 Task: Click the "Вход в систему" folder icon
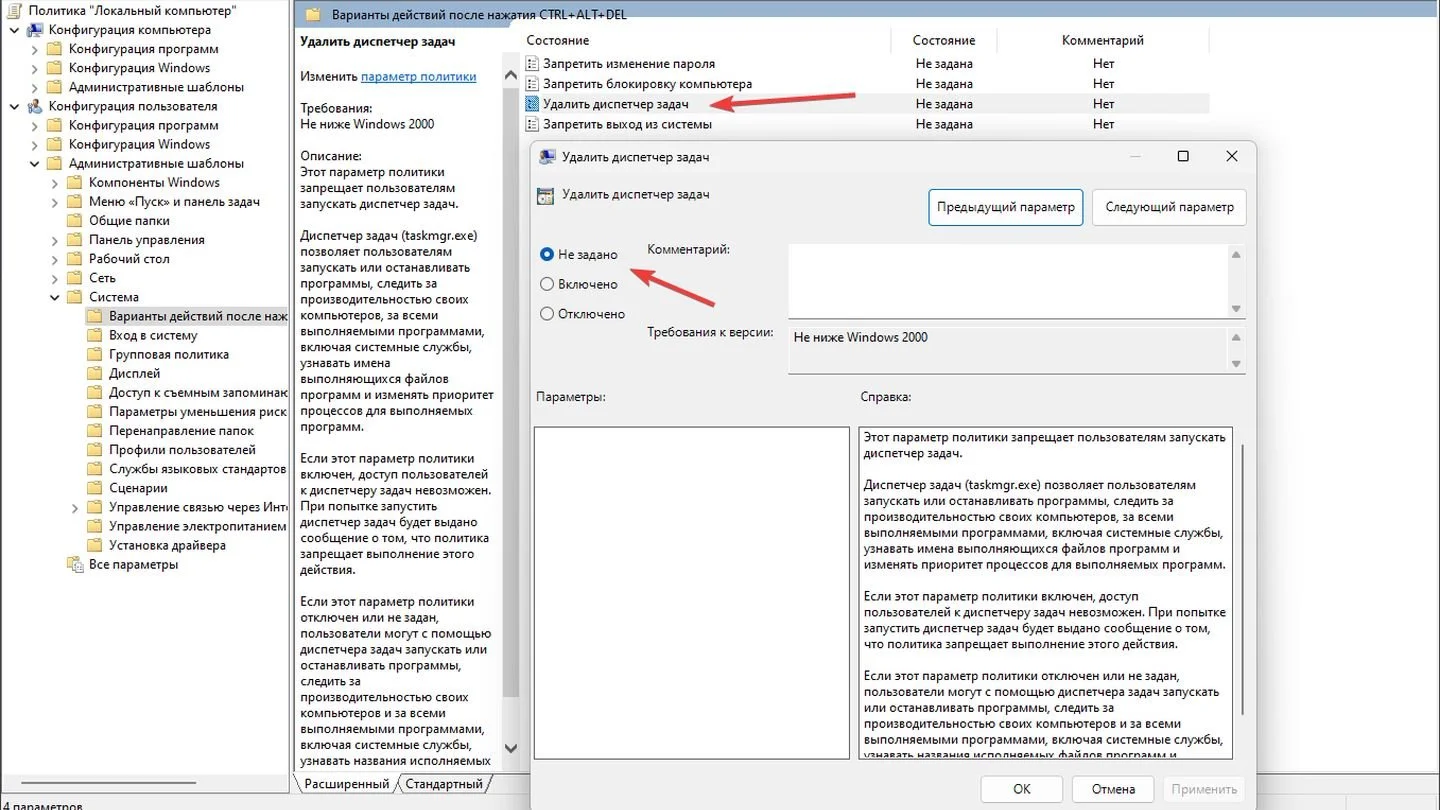(x=94, y=335)
